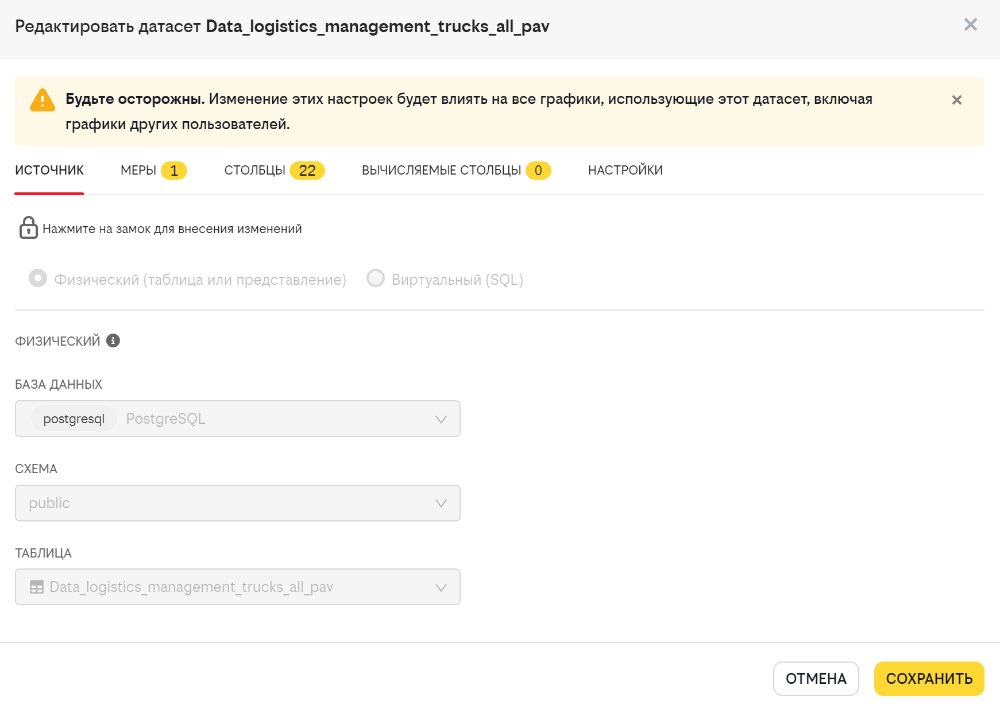This screenshot has width=1000, height=712.
Task: Close the edit dataset dialog
Action: tap(970, 25)
